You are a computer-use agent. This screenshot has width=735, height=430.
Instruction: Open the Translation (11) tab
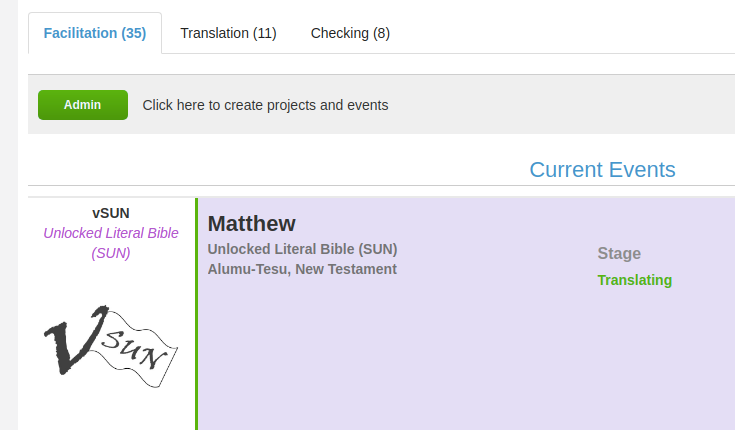coord(228,33)
